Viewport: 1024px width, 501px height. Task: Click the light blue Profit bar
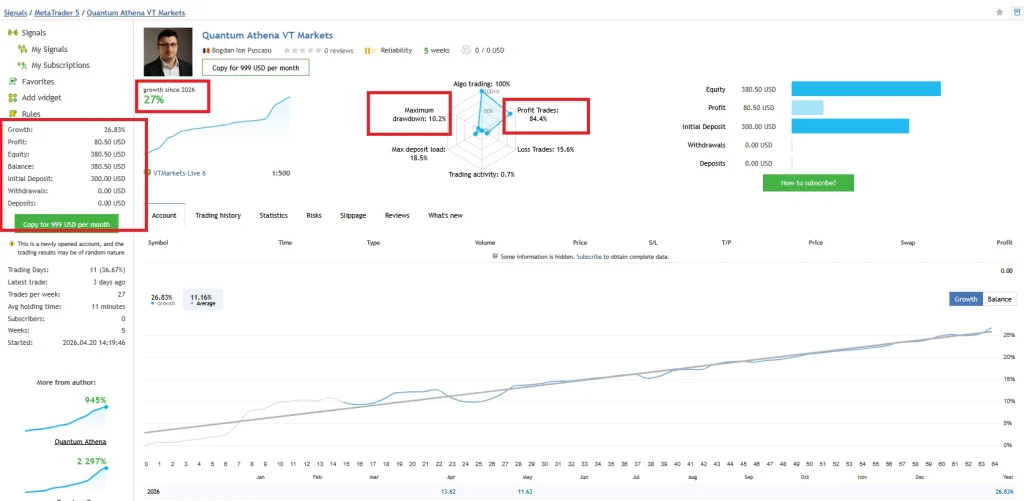pyautogui.click(x=807, y=108)
